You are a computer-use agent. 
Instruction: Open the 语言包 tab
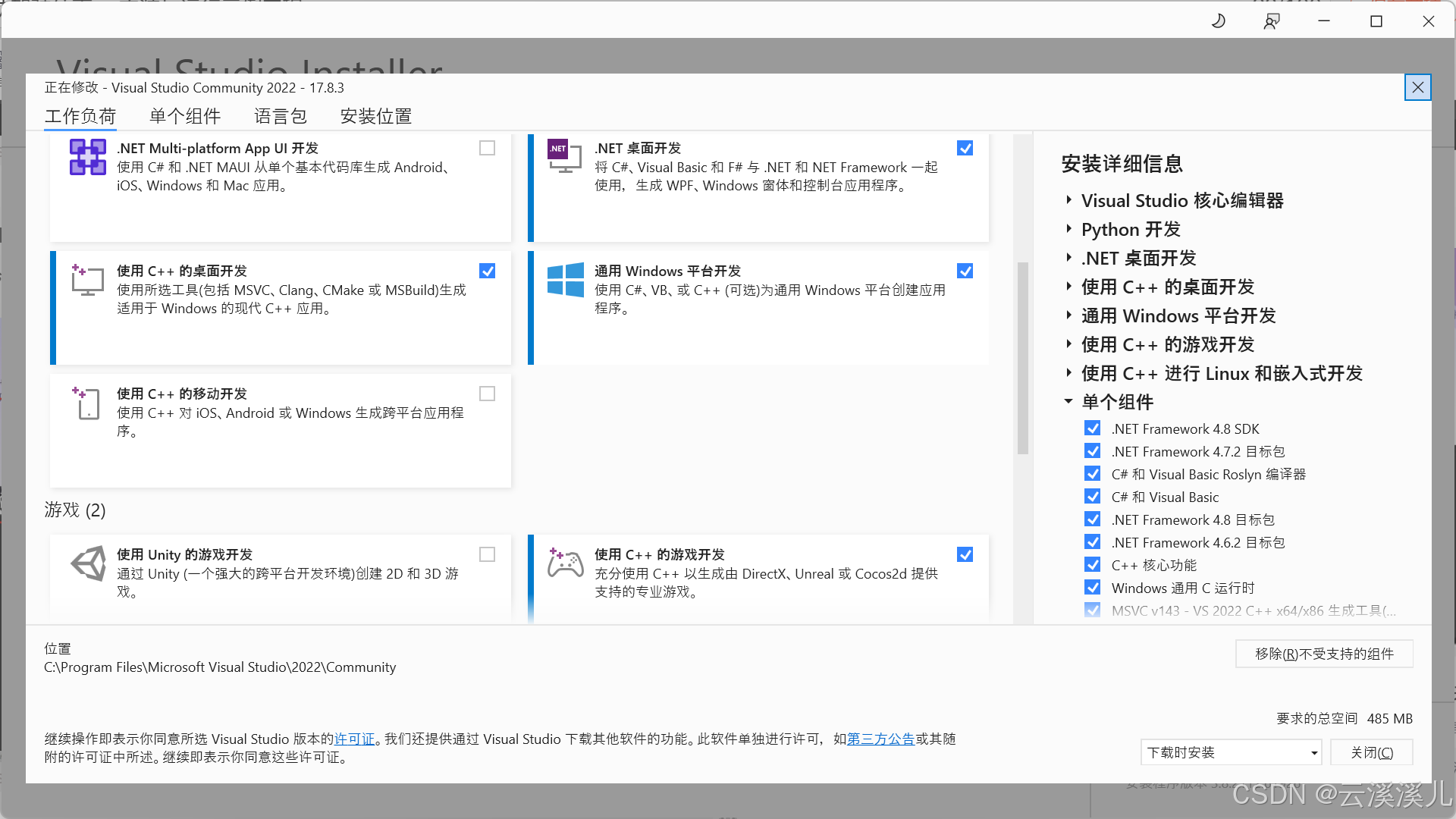point(281,116)
